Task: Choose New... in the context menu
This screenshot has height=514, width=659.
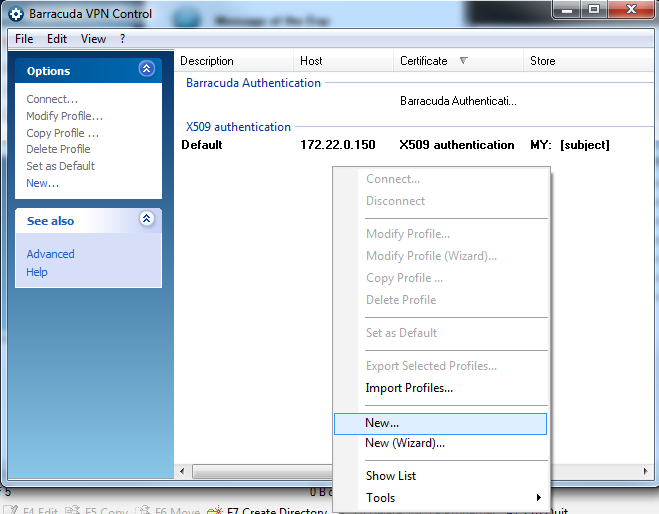Action: point(440,423)
